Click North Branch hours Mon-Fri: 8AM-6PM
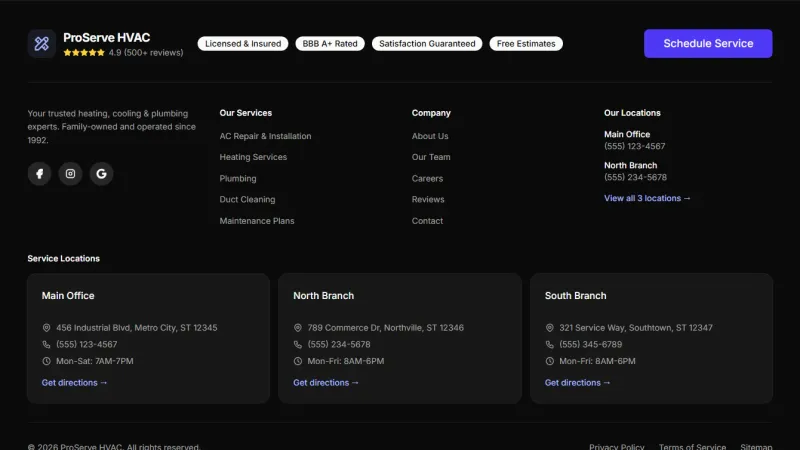 346,361
